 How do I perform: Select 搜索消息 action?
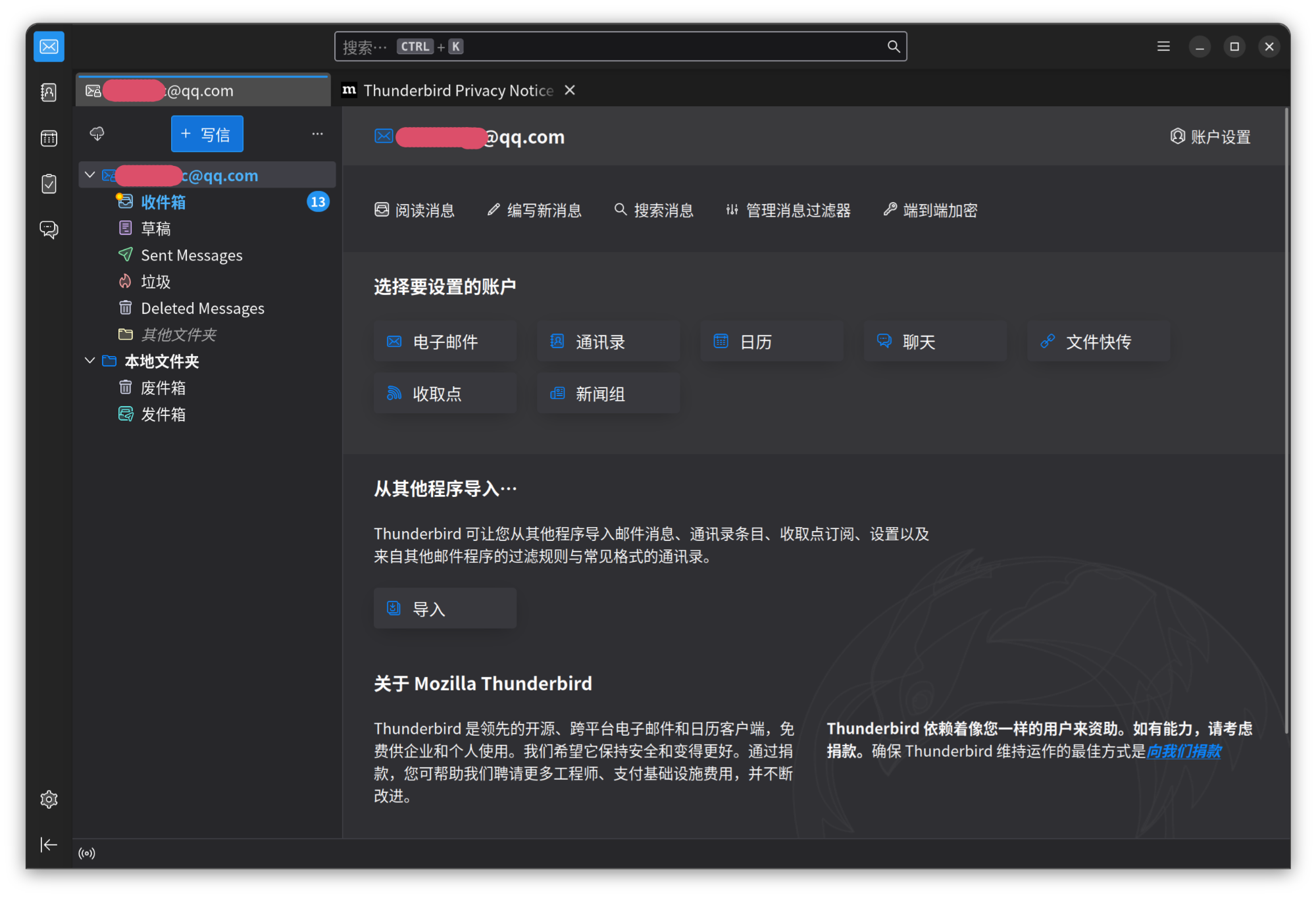pyautogui.click(x=653, y=210)
